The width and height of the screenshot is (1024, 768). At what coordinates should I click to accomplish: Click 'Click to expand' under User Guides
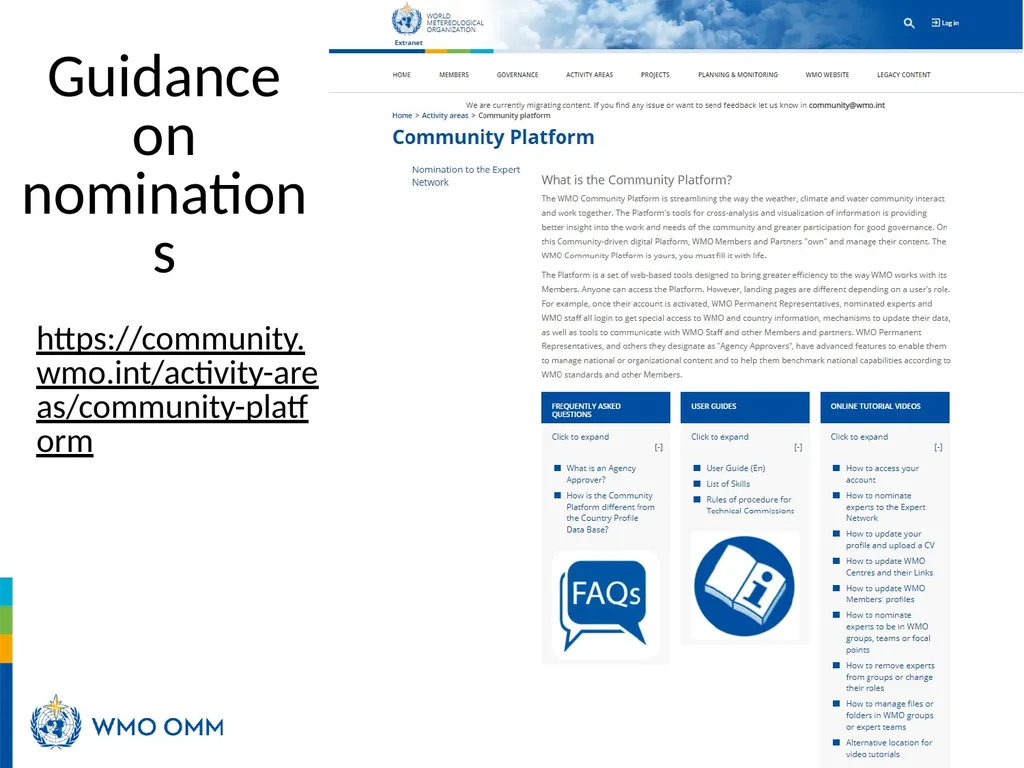click(720, 437)
